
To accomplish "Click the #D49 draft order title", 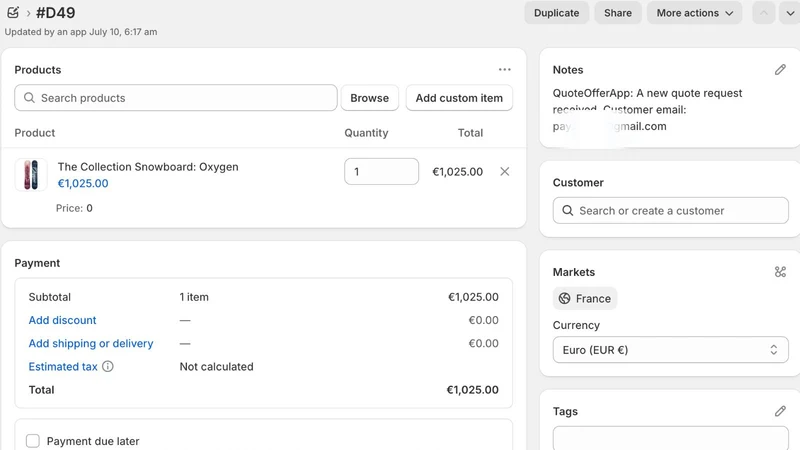I will click(56, 13).
